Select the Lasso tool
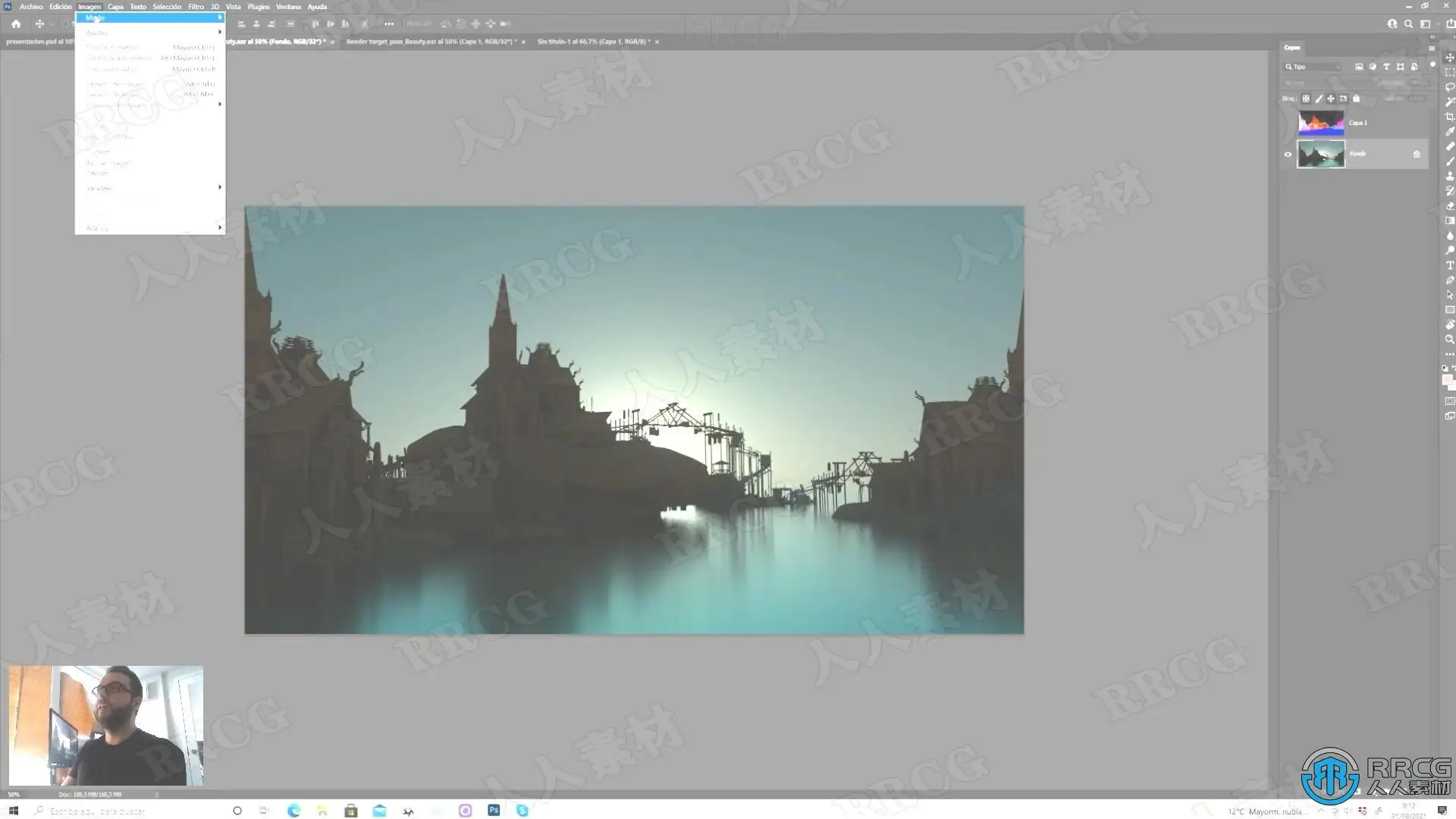The width and height of the screenshot is (1456, 819). [x=1450, y=87]
